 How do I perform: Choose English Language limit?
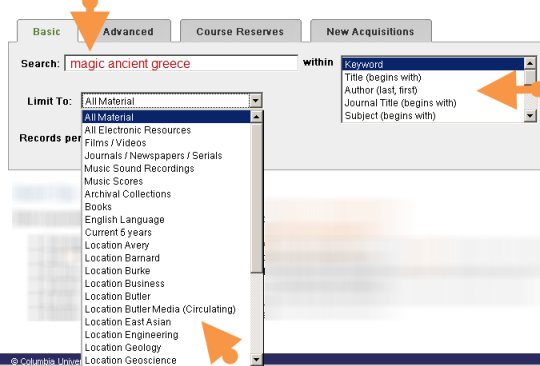(x=167, y=220)
